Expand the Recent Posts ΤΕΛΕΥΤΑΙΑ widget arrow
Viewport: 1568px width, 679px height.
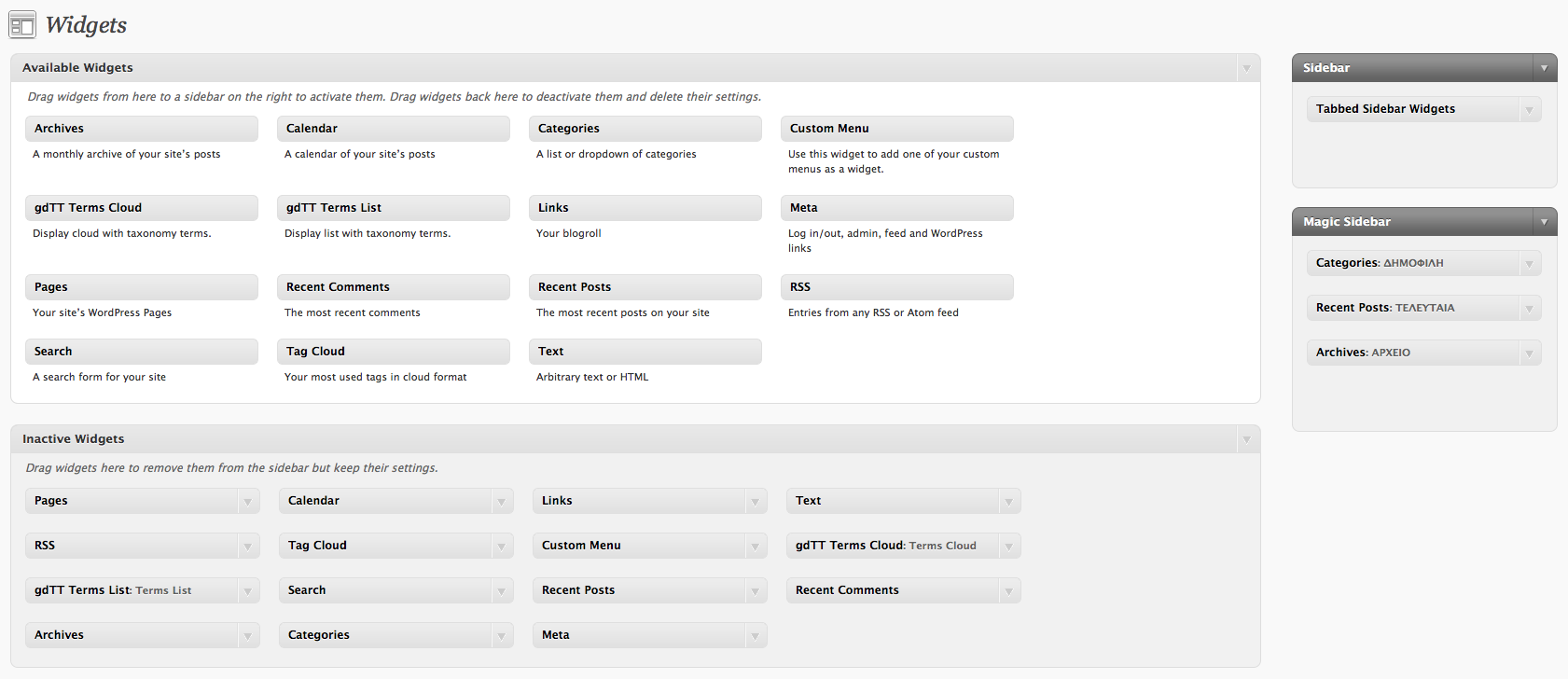tap(1529, 309)
